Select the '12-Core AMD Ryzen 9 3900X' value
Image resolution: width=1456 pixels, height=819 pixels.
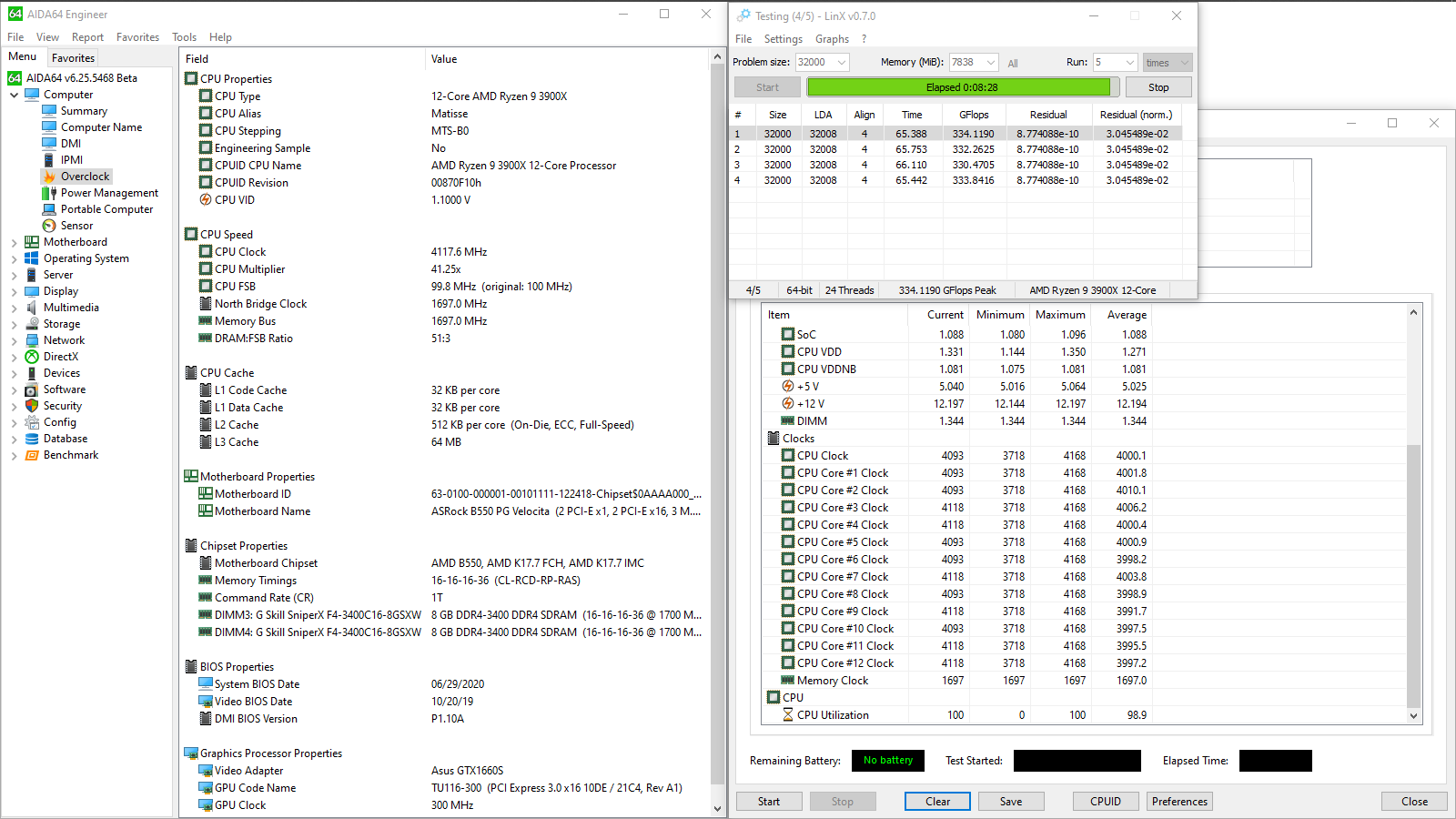point(499,96)
